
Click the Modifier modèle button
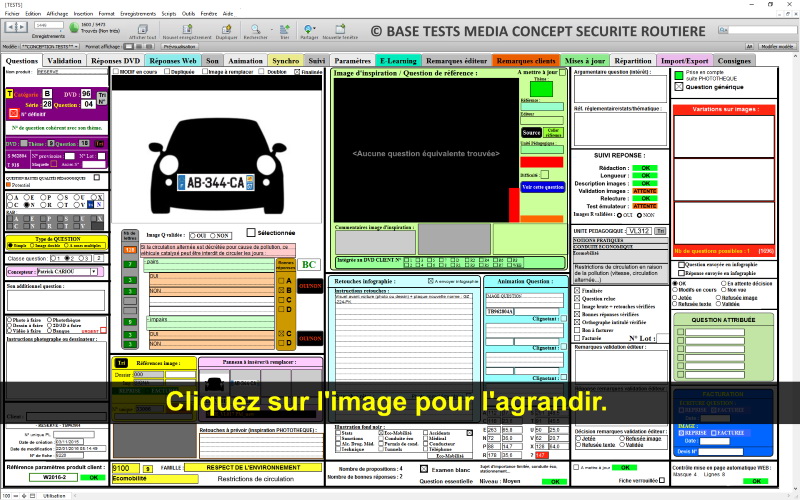pos(777,46)
